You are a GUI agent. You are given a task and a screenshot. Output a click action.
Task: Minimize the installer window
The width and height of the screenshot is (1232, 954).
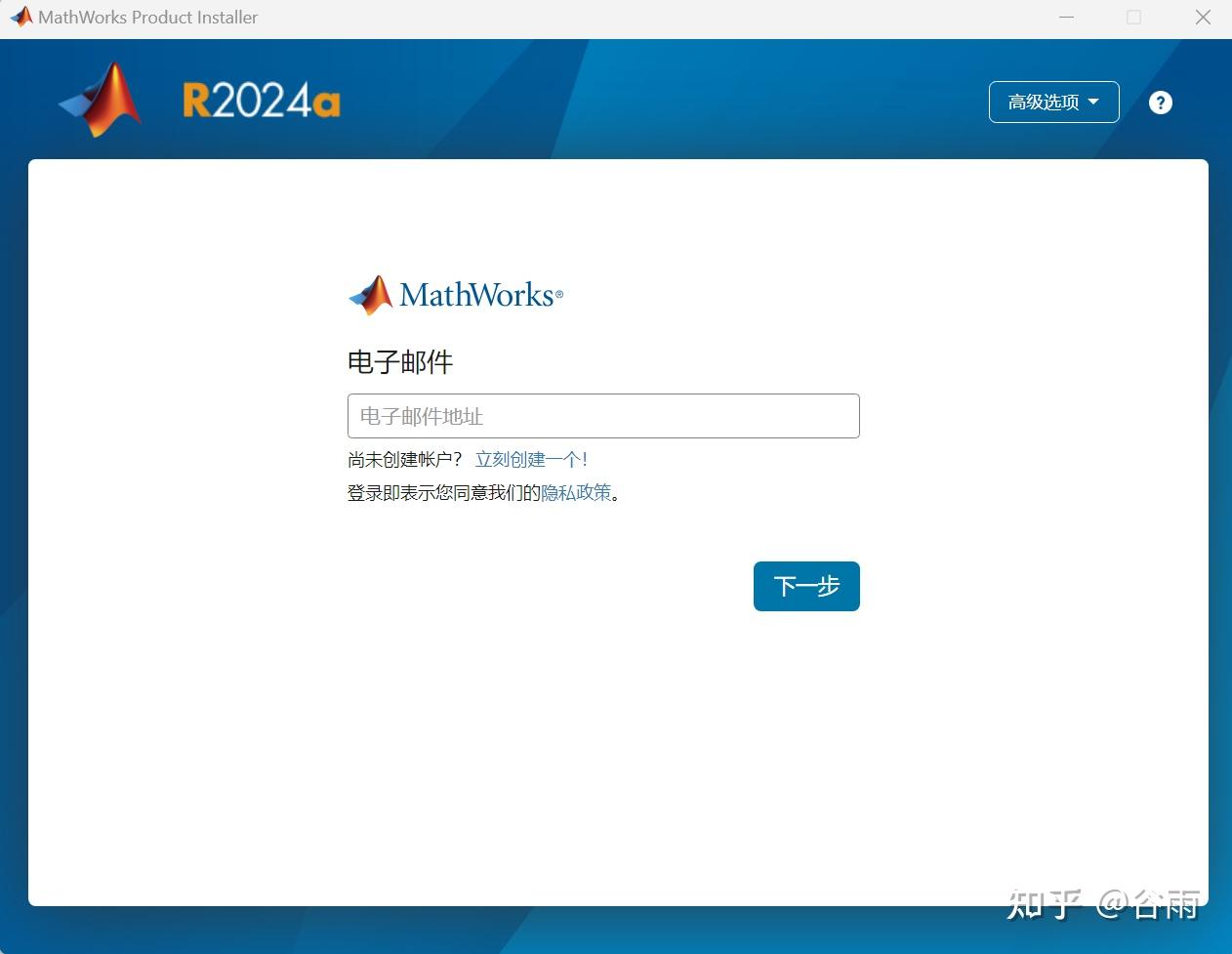(1066, 17)
